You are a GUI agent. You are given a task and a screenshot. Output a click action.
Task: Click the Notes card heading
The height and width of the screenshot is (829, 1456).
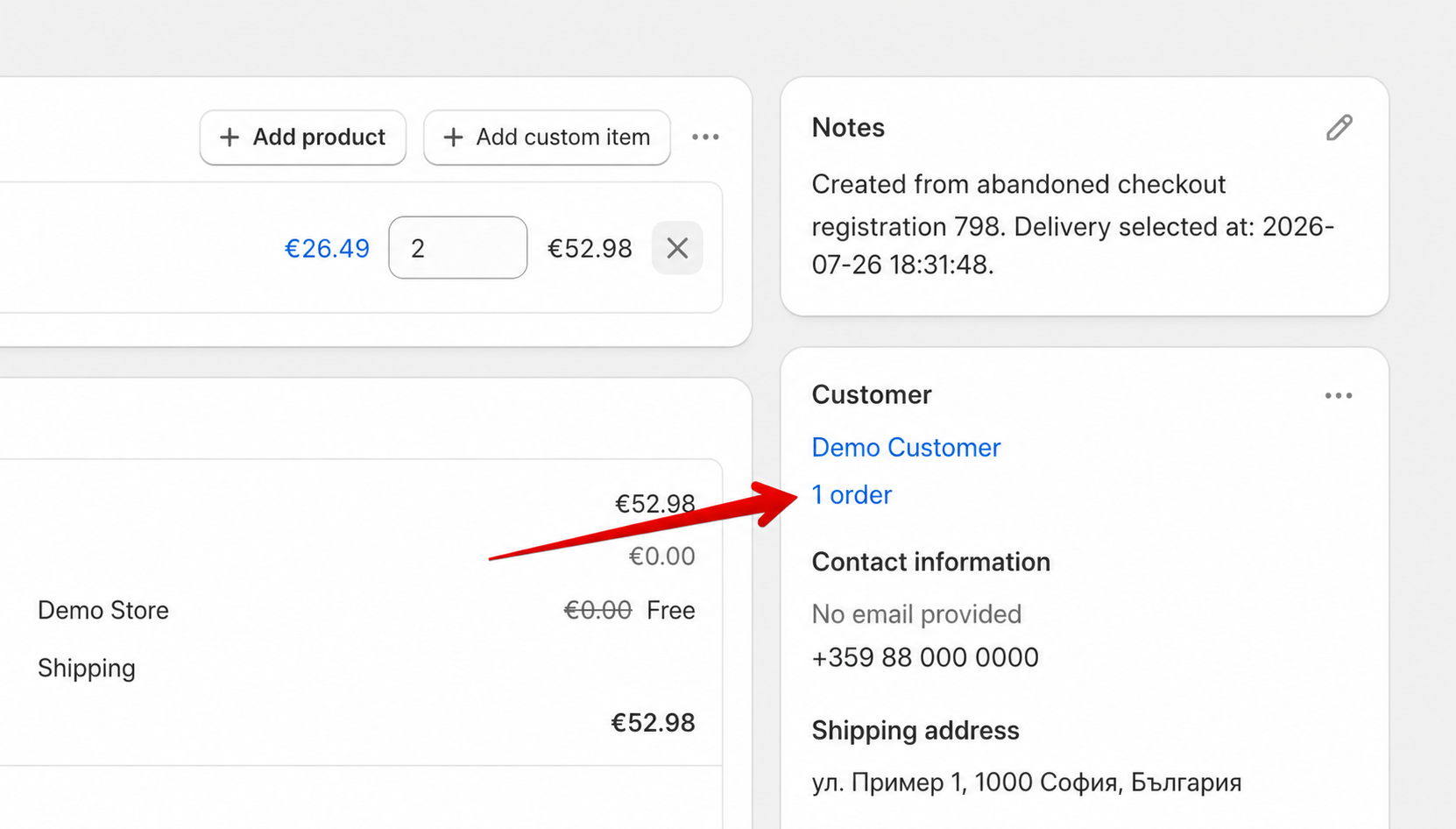click(x=848, y=128)
